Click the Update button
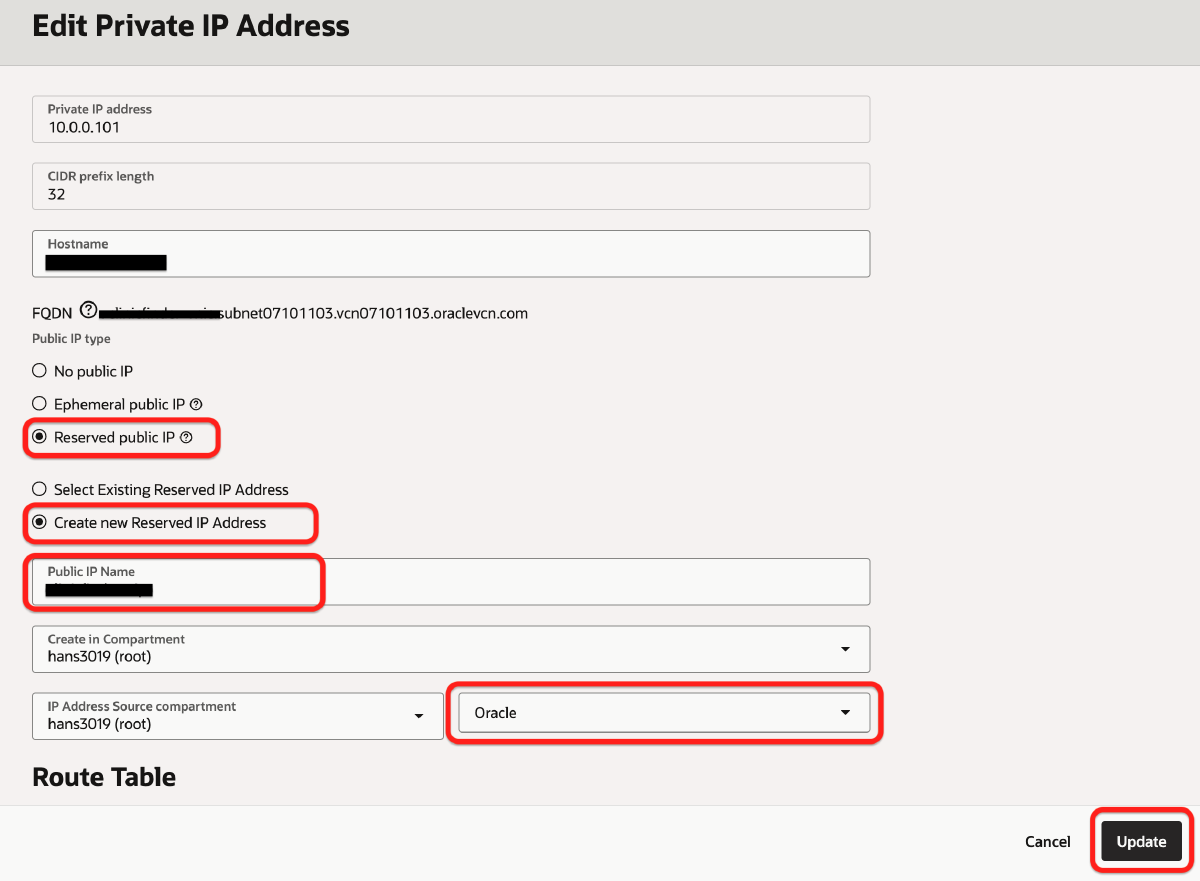 coord(1141,841)
